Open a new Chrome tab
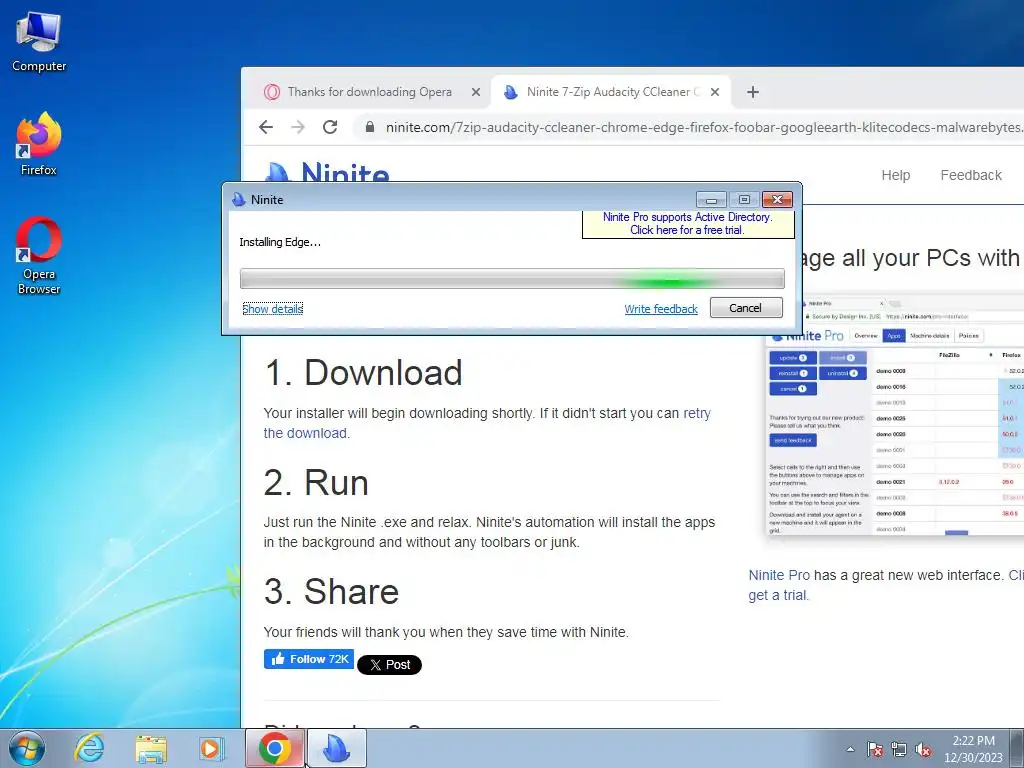Screen dimensions: 1024x768 click(753, 92)
